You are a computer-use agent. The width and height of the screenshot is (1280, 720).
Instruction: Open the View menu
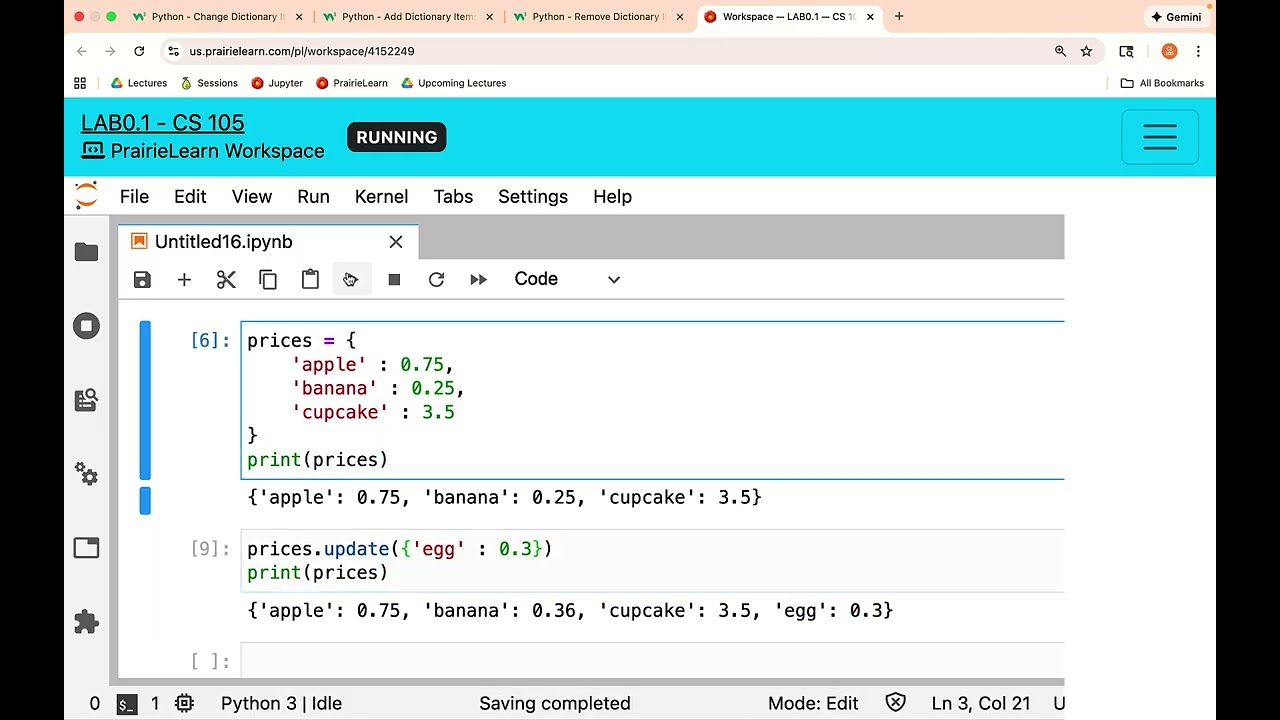click(252, 196)
